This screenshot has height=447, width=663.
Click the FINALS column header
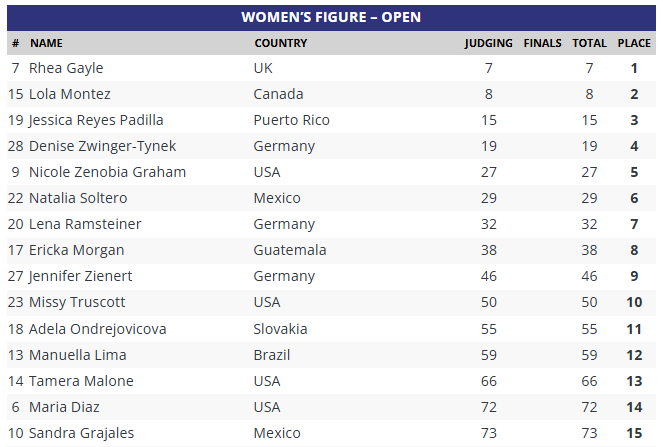coord(542,43)
